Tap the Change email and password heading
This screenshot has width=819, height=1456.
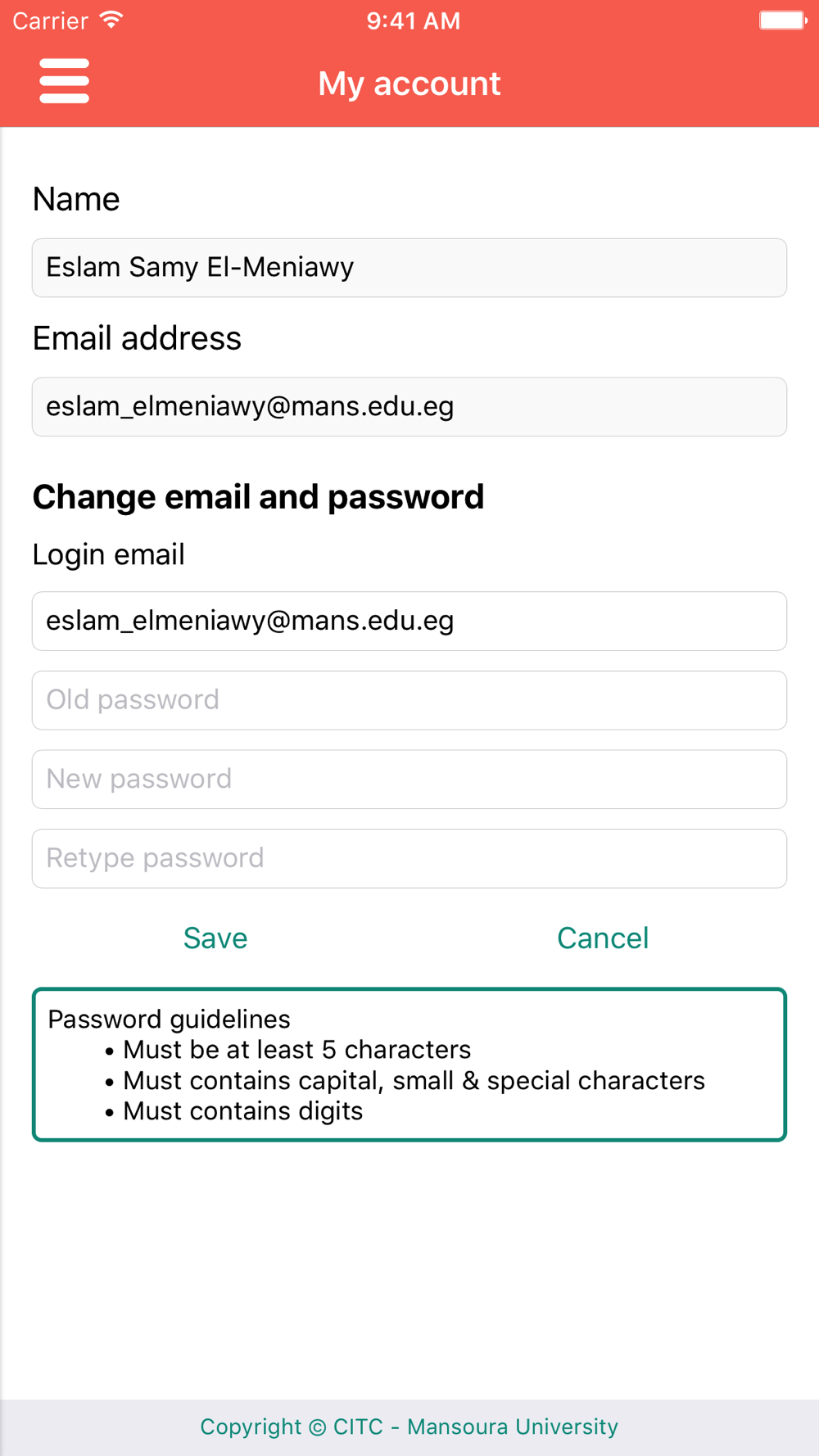pos(258,497)
